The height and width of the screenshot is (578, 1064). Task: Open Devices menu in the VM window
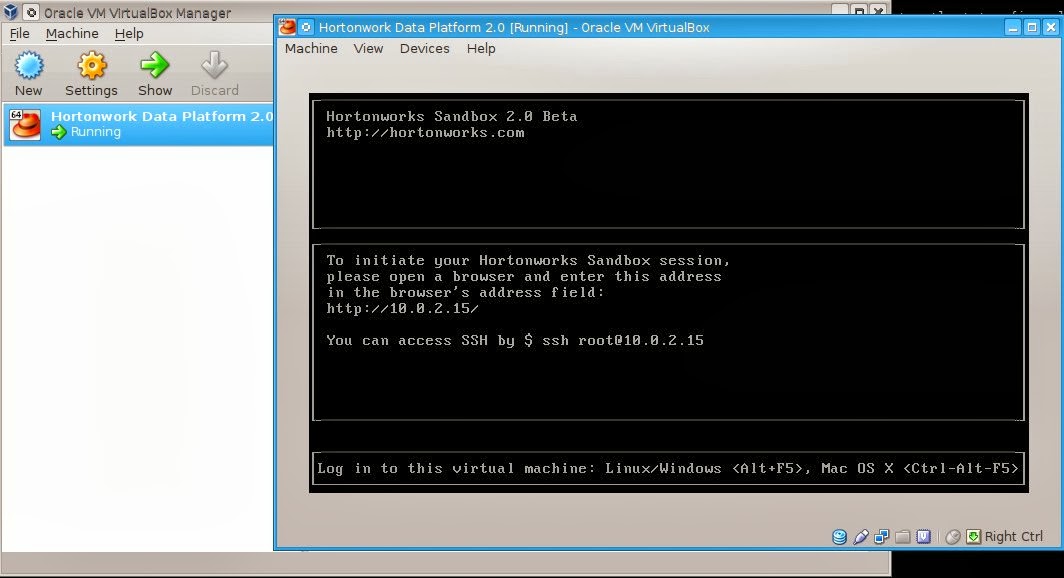point(425,48)
